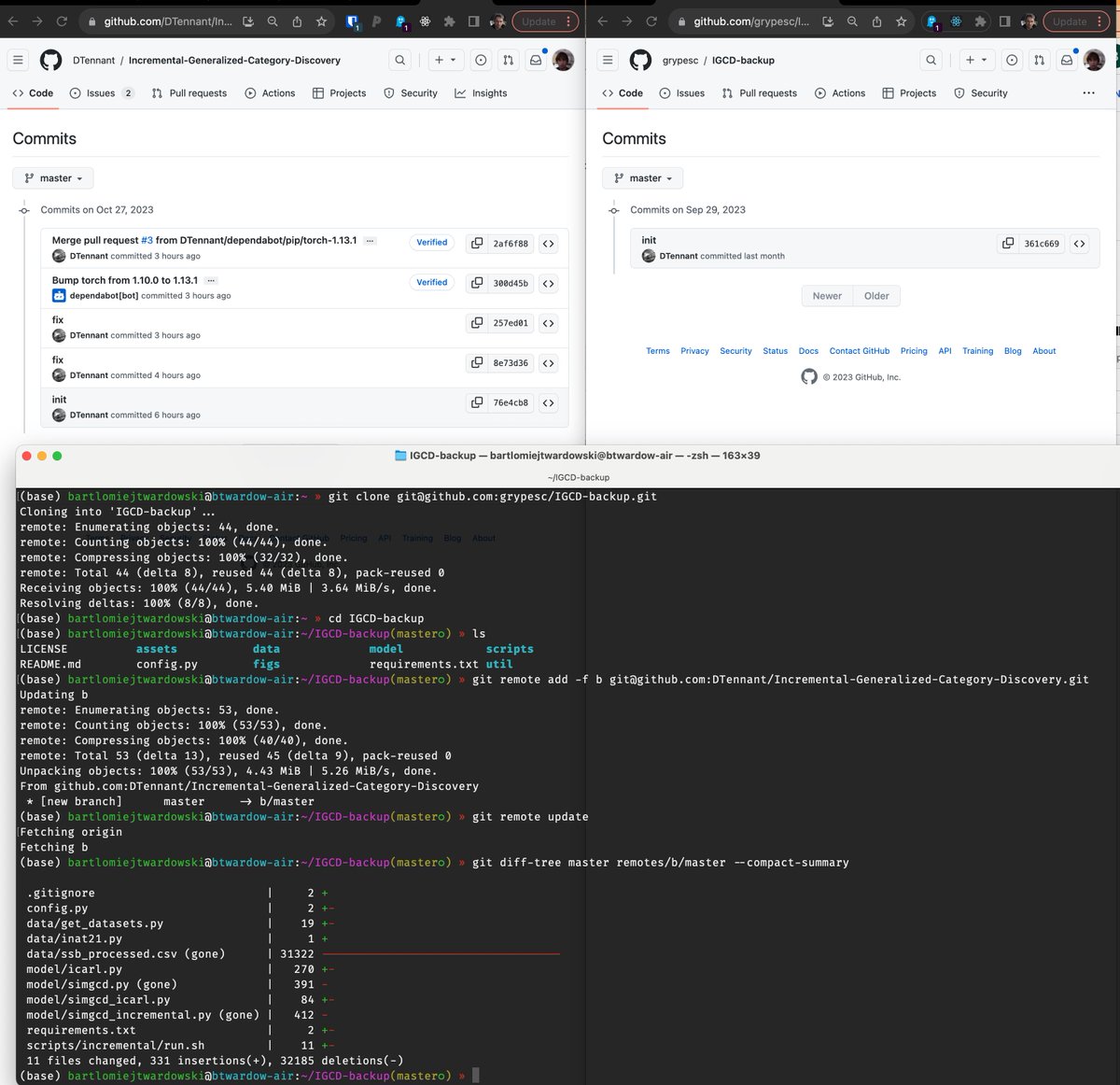Open user avatar menu in right window
Image resolution: width=1120 pixels, height=1085 pixels.
1094,60
